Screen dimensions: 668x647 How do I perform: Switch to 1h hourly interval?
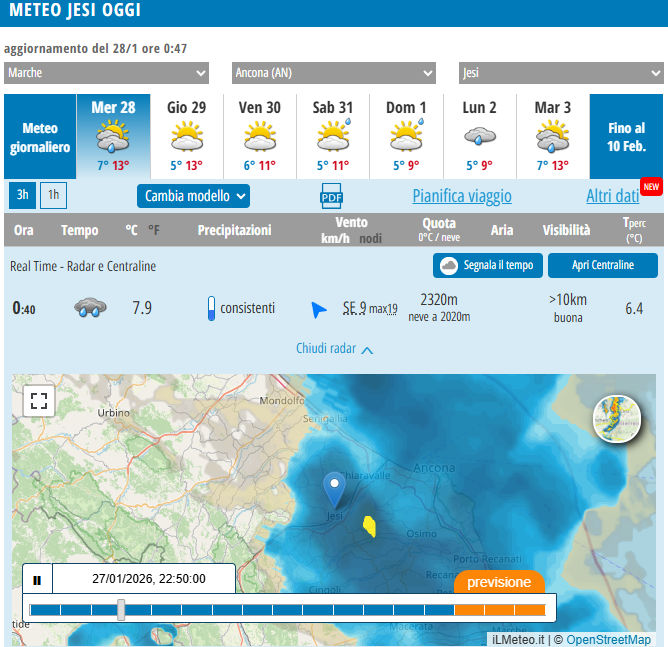pos(53,196)
